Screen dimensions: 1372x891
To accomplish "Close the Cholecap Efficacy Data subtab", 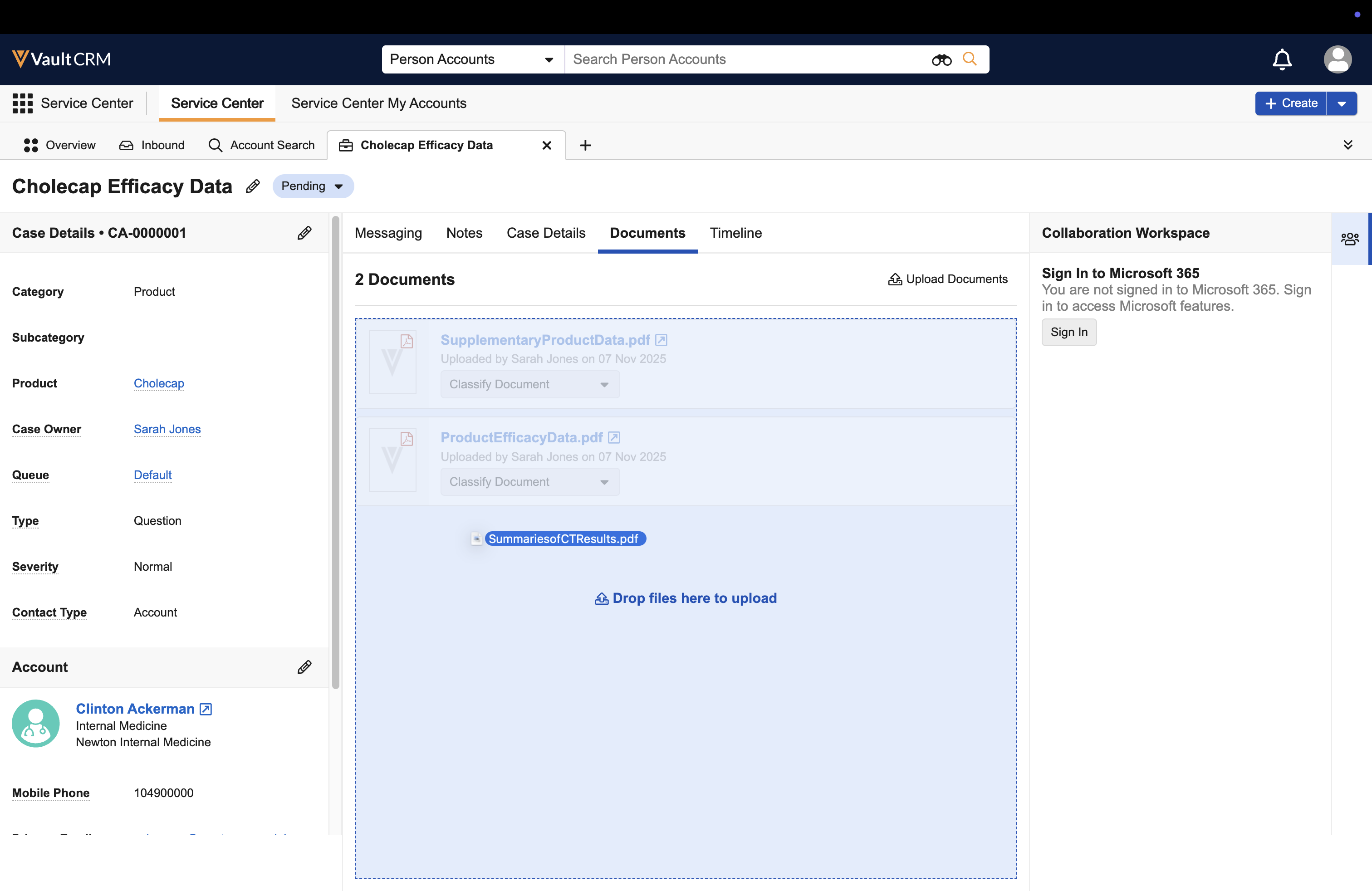I will (x=547, y=145).
